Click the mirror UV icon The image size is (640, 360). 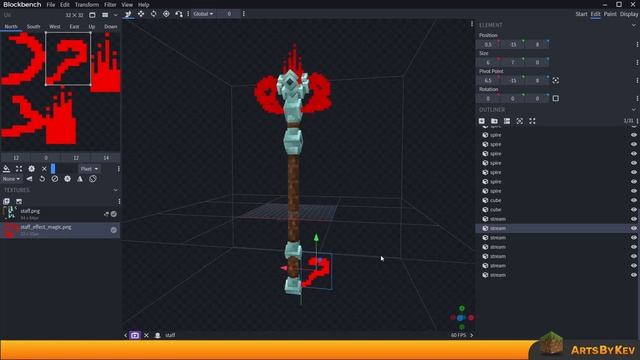[29, 179]
